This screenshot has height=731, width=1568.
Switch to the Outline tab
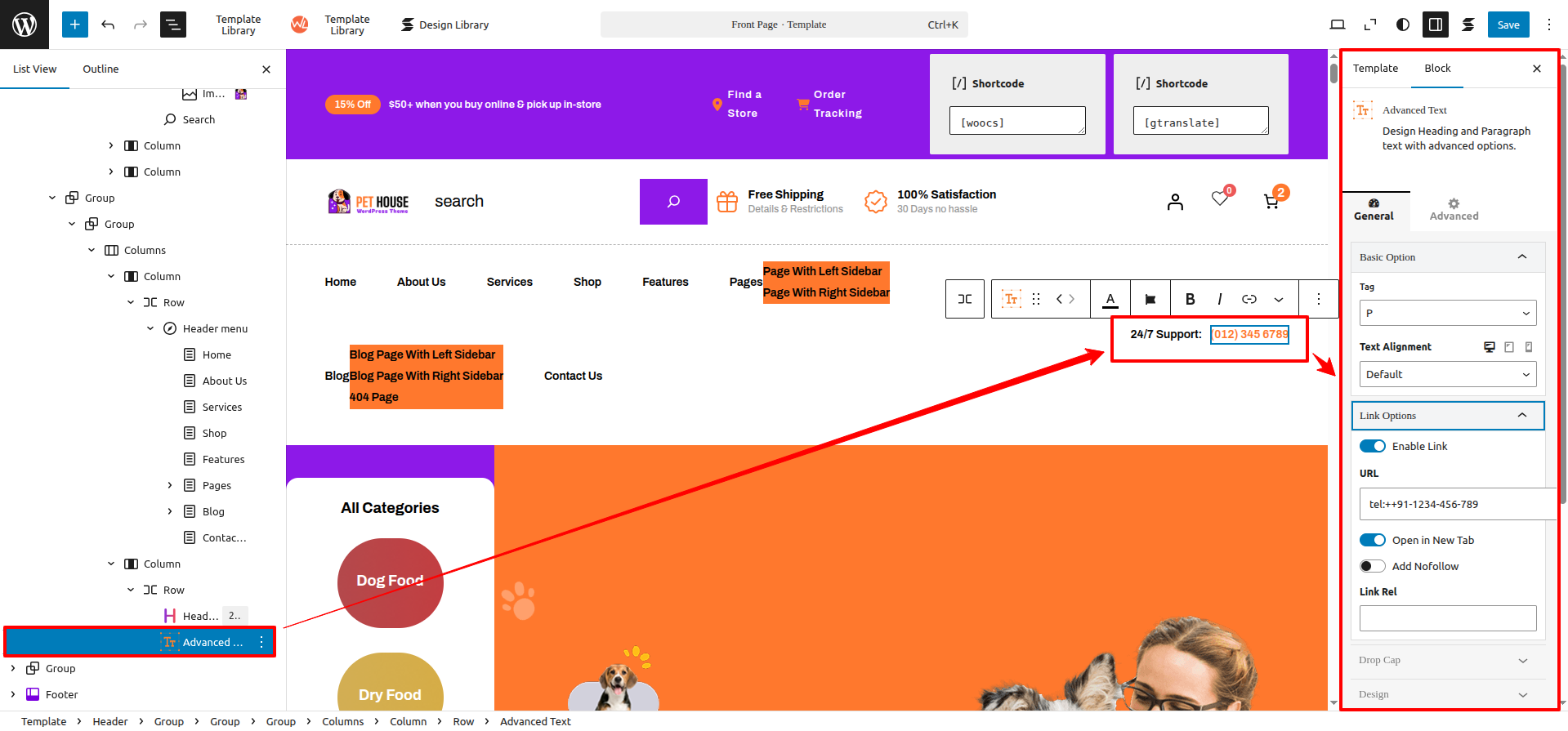pyautogui.click(x=101, y=69)
